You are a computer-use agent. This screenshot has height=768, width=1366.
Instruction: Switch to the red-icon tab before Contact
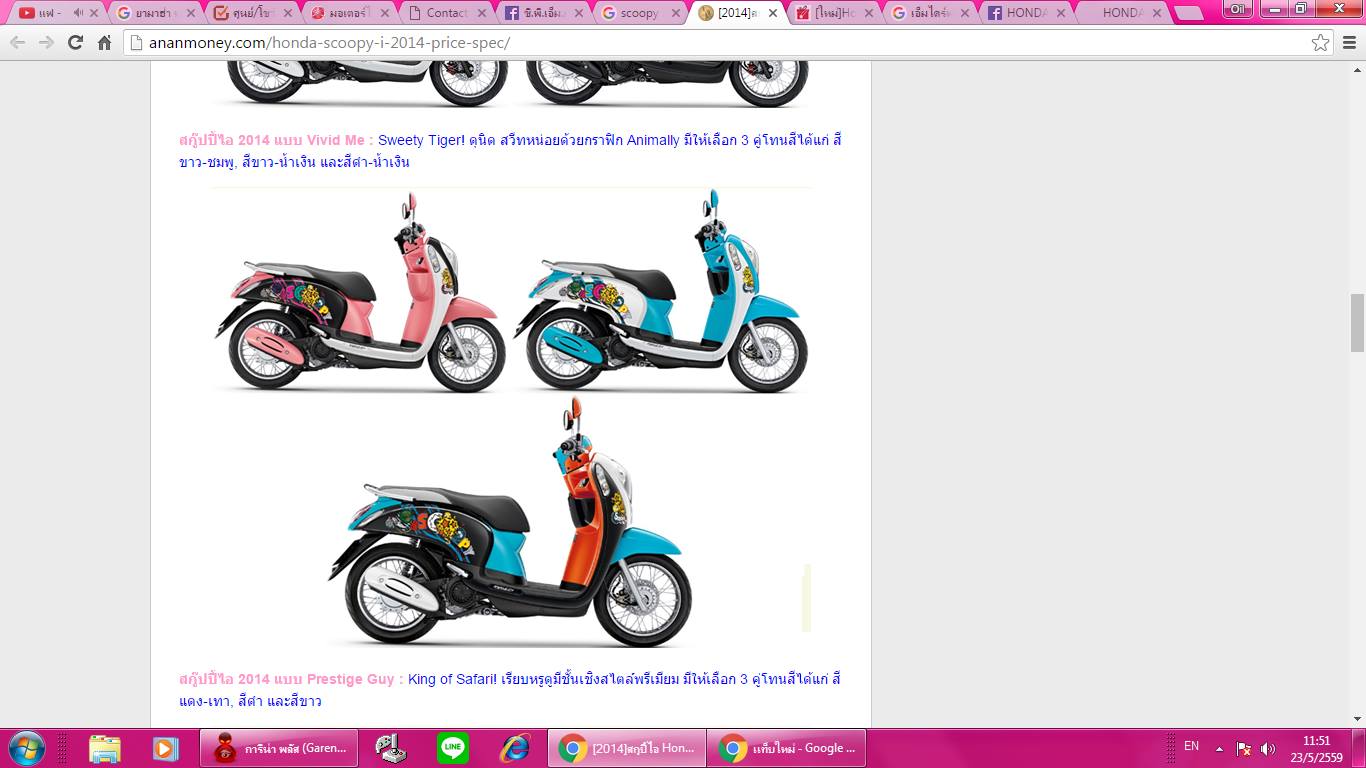tap(348, 13)
